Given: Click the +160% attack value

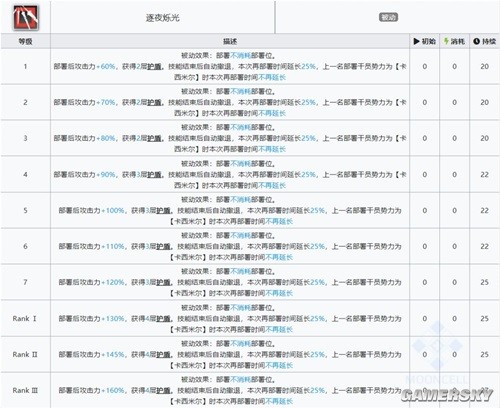Looking at the screenshot, I should coord(113,390).
